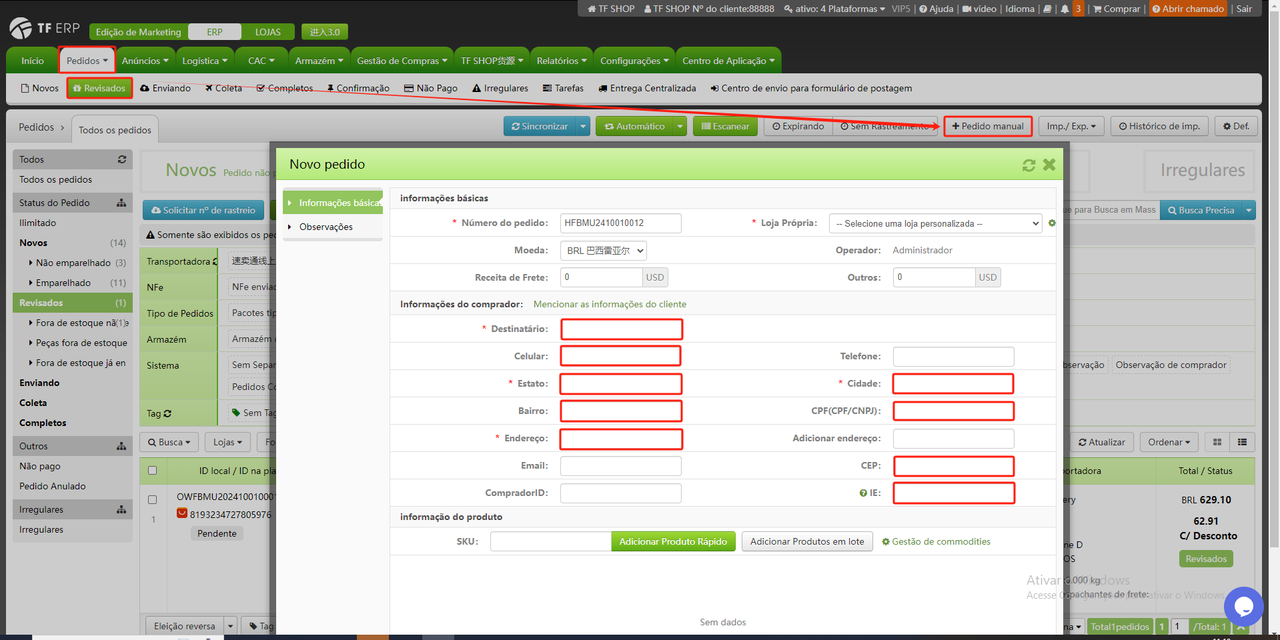Click the refresh icon in Novo pedido dialog
The width and height of the screenshot is (1280, 640).
1028,165
